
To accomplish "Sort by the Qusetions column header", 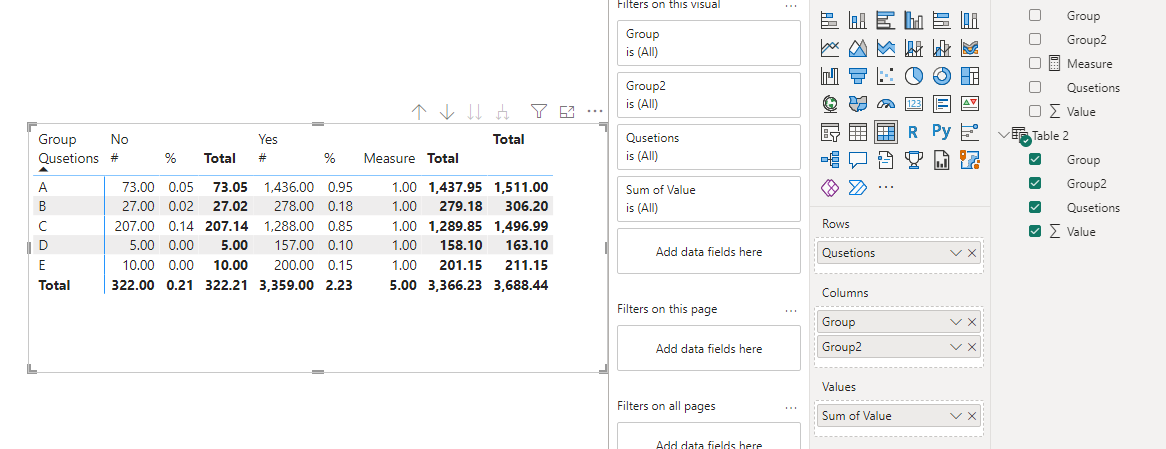I will [68, 158].
